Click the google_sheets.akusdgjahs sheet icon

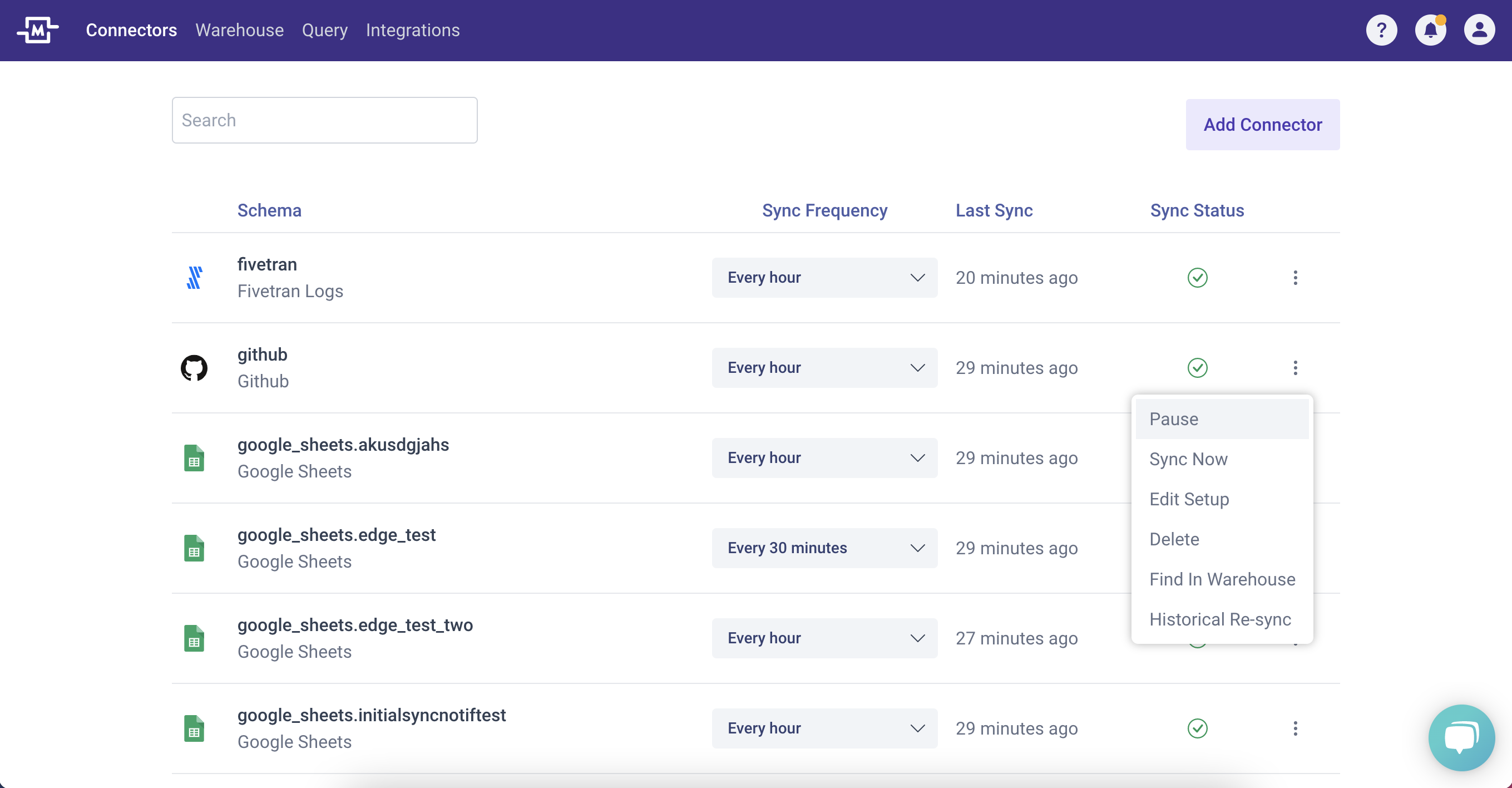[x=194, y=458]
